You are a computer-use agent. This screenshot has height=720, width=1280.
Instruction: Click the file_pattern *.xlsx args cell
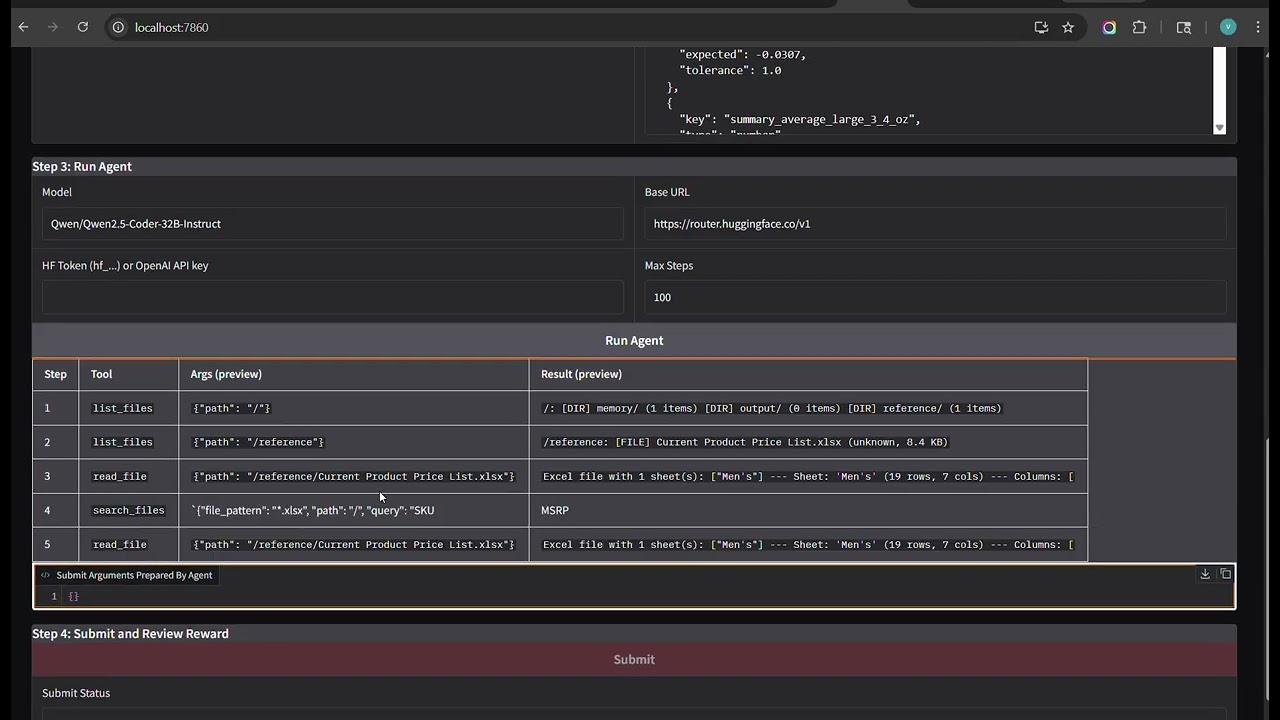pyautogui.click(x=354, y=510)
